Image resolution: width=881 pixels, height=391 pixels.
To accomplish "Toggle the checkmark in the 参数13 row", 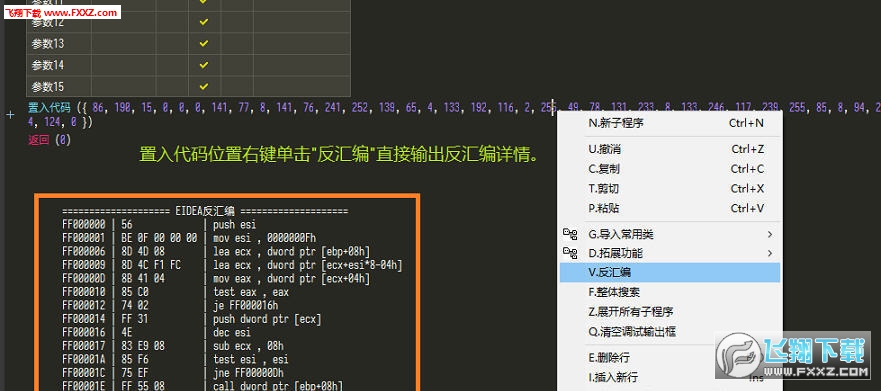I will (x=204, y=43).
